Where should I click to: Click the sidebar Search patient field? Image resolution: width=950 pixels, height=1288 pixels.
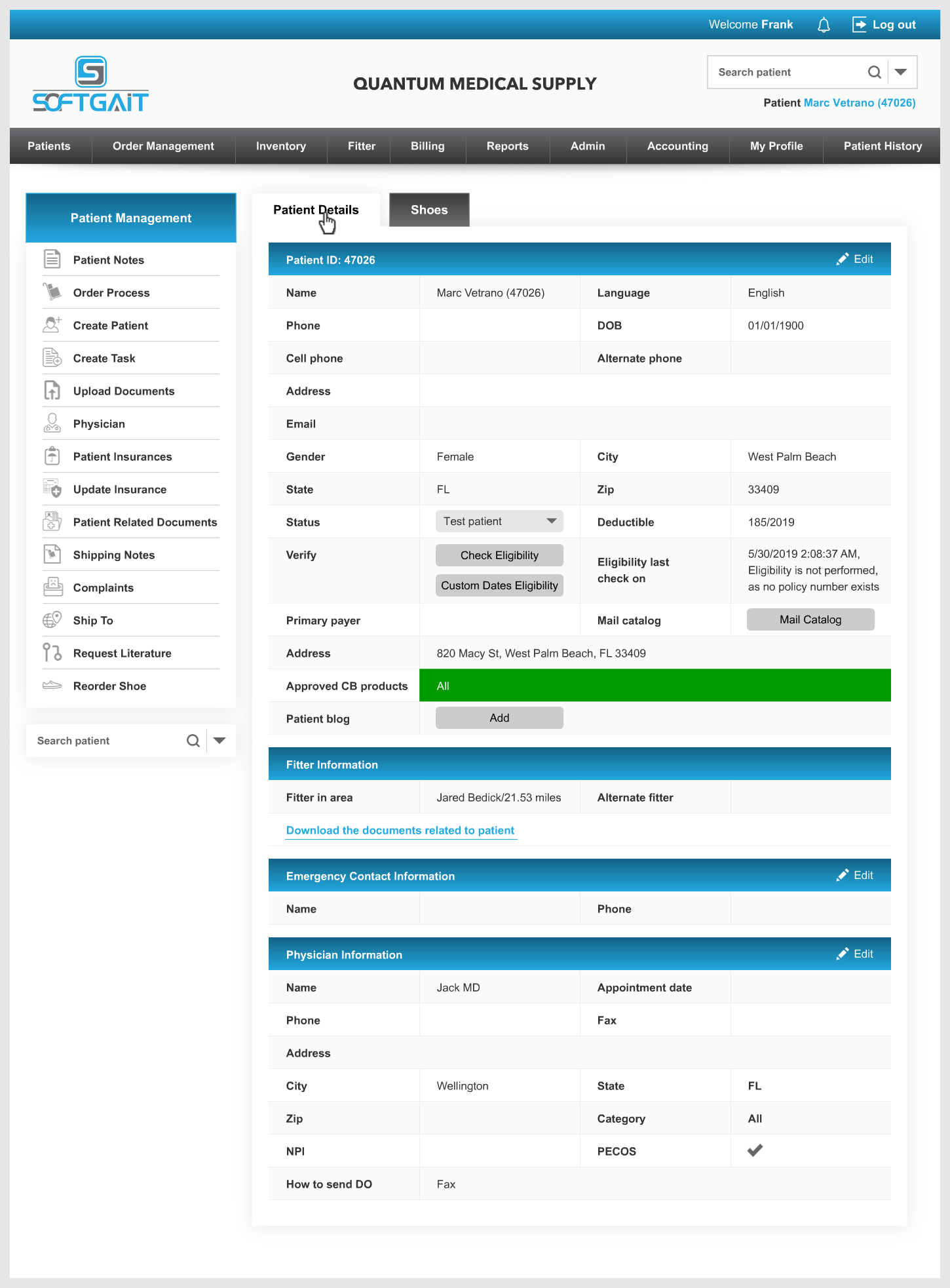coord(105,741)
